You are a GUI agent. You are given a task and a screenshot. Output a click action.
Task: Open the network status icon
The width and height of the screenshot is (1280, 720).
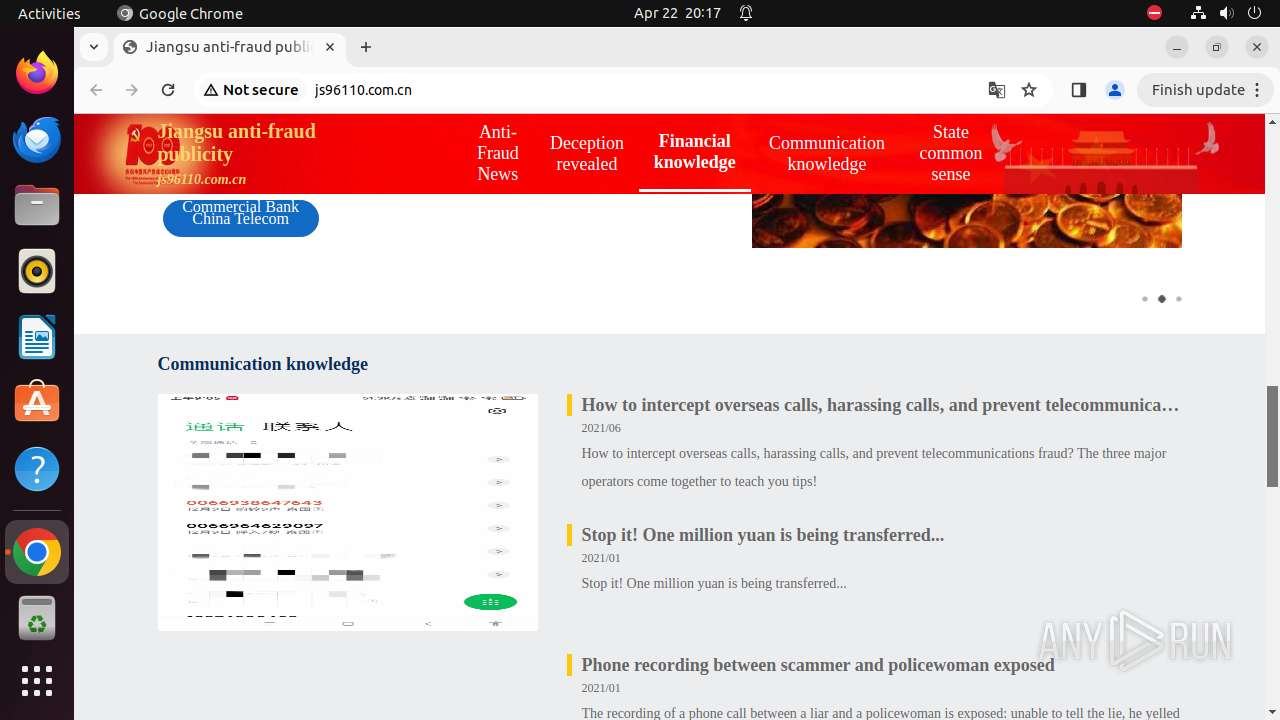coord(1198,13)
